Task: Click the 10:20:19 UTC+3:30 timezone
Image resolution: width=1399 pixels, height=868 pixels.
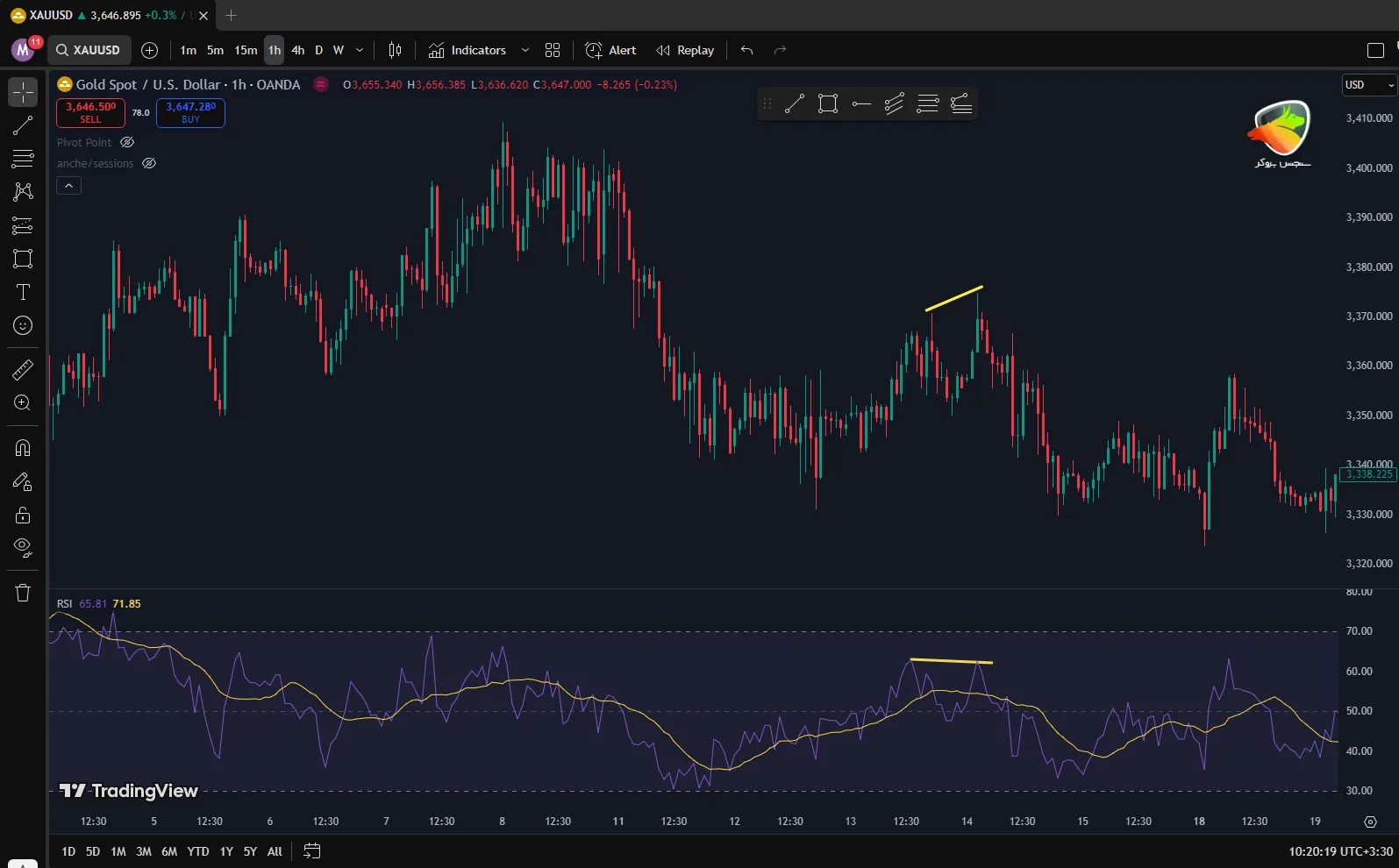Action: 1340,851
